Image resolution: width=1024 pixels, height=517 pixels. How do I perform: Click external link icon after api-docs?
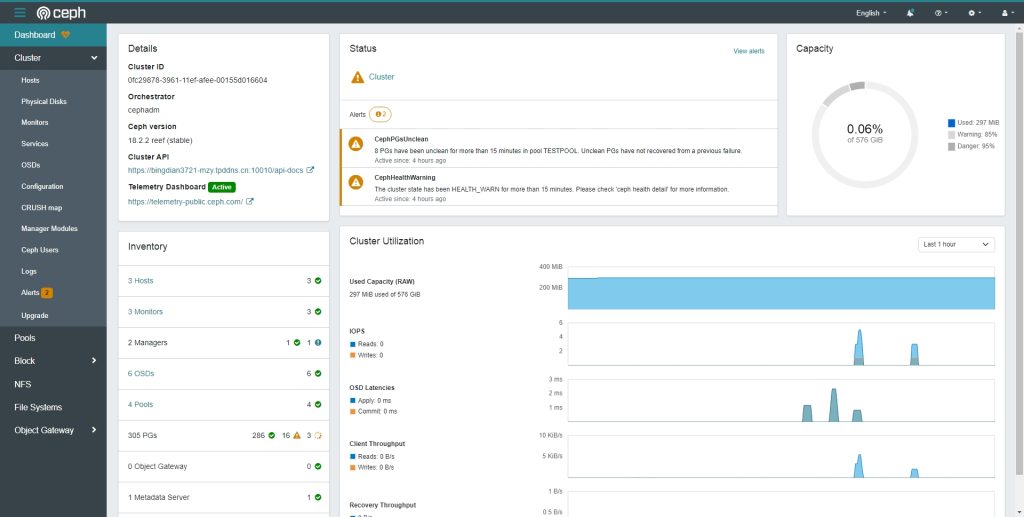pyautogui.click(x=310, y=170)
